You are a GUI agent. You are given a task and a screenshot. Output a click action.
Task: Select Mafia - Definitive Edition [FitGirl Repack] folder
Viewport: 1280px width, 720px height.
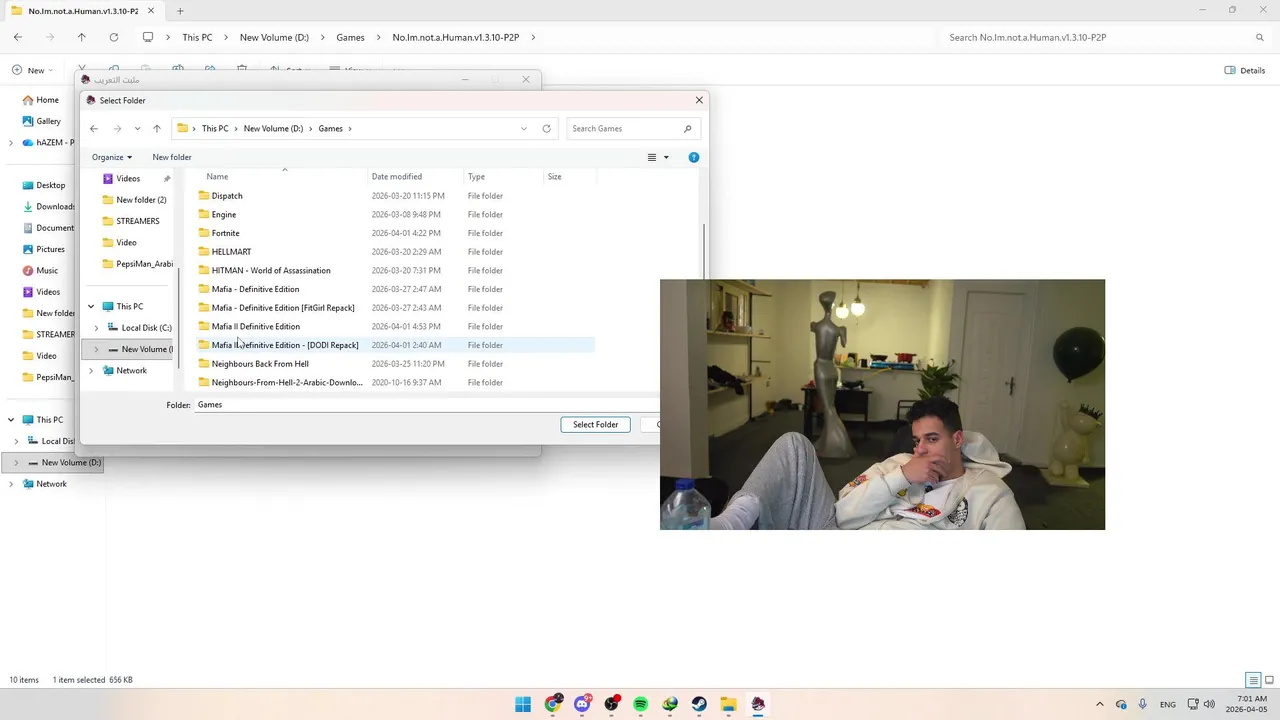283,308
